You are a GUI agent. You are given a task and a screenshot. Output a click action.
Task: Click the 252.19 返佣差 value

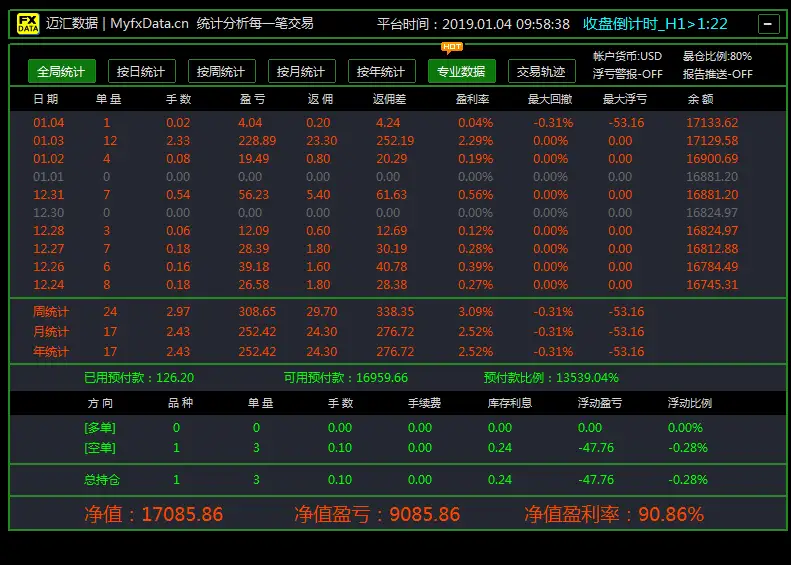[395, 141]
